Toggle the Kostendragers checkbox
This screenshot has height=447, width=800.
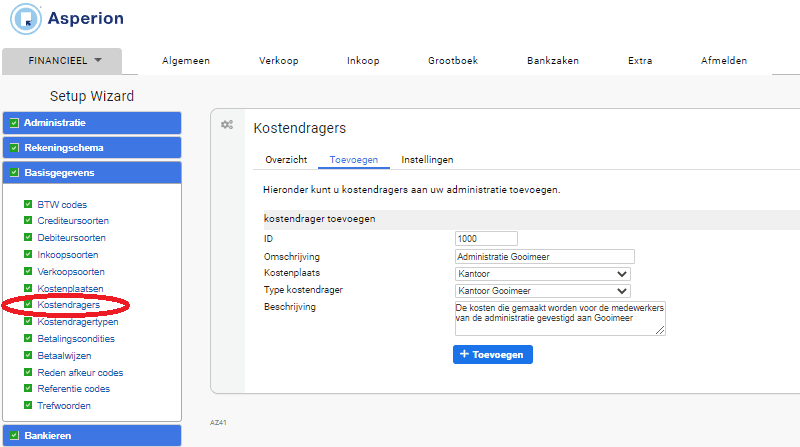click(28, 304)
